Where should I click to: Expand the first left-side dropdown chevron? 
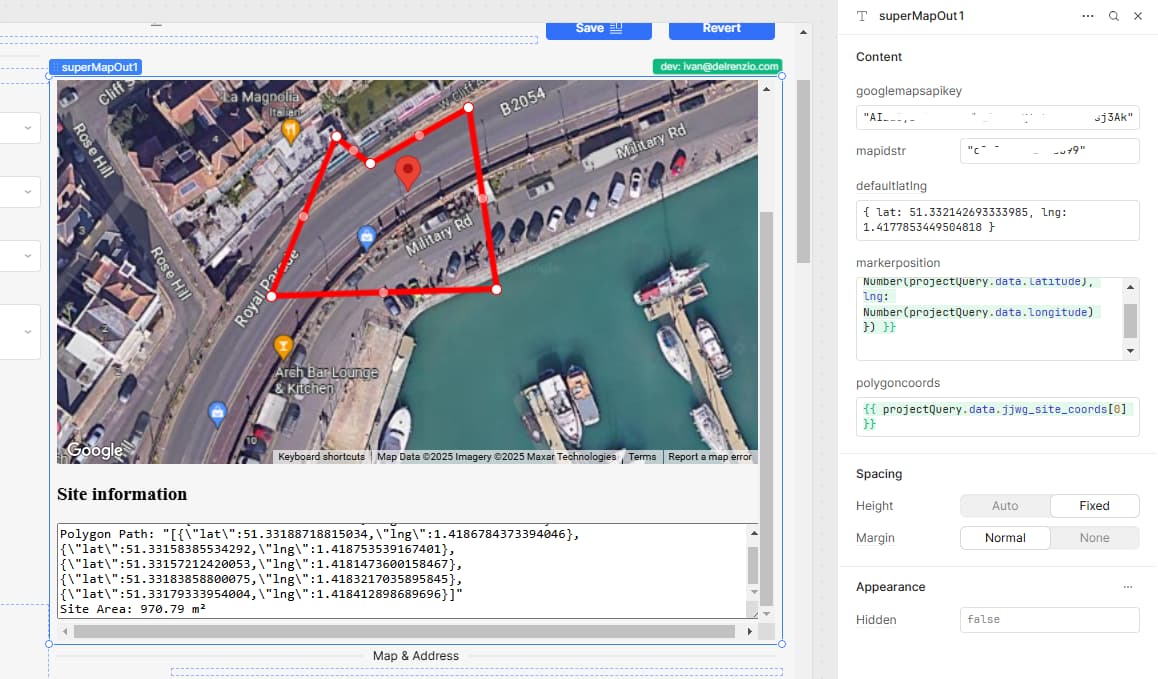[x=27, y=128]
